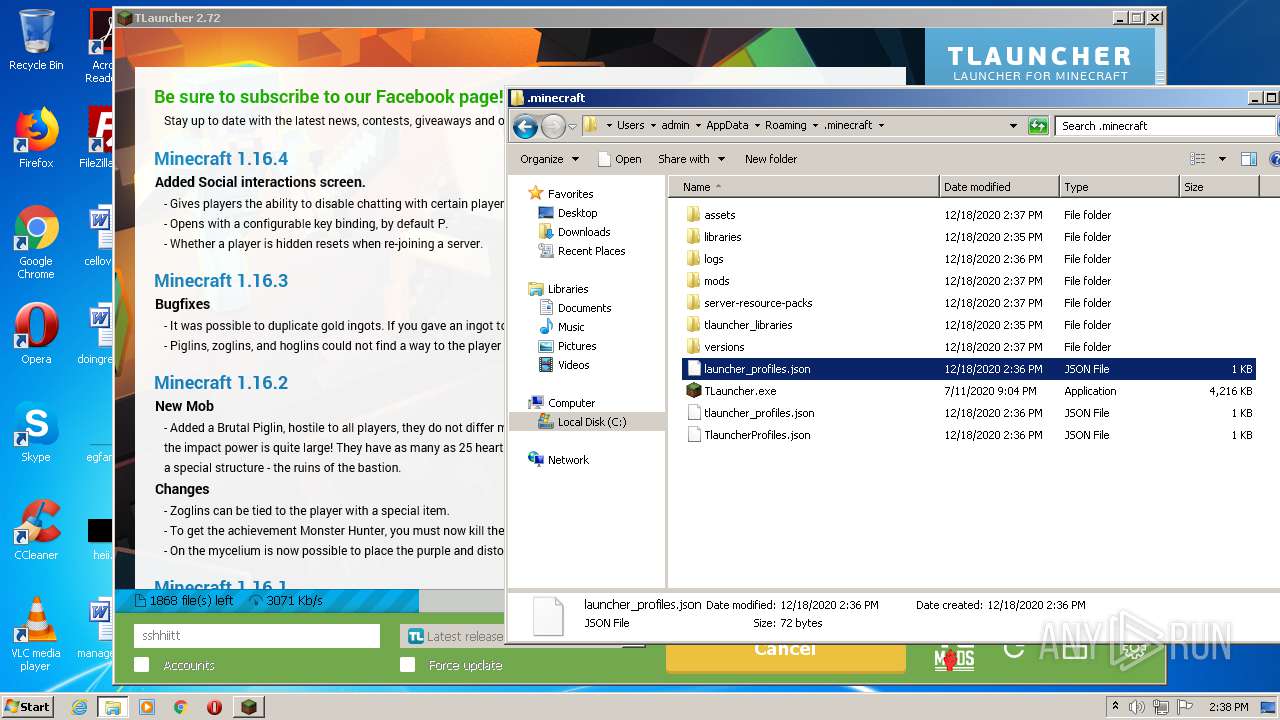
Task: Toggle the Explorer preview pane icon
Action: click(1248, 159)
